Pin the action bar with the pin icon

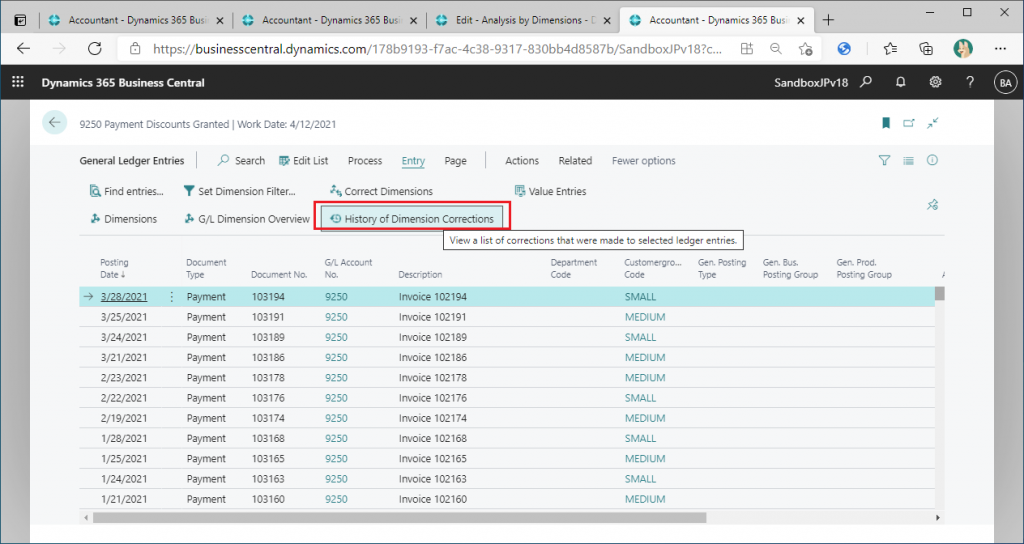pyautogui.click(x=933, y=205)
